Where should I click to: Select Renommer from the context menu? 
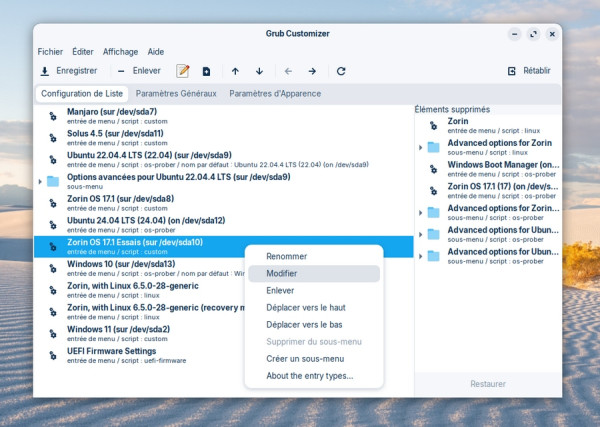click(287, 256)
